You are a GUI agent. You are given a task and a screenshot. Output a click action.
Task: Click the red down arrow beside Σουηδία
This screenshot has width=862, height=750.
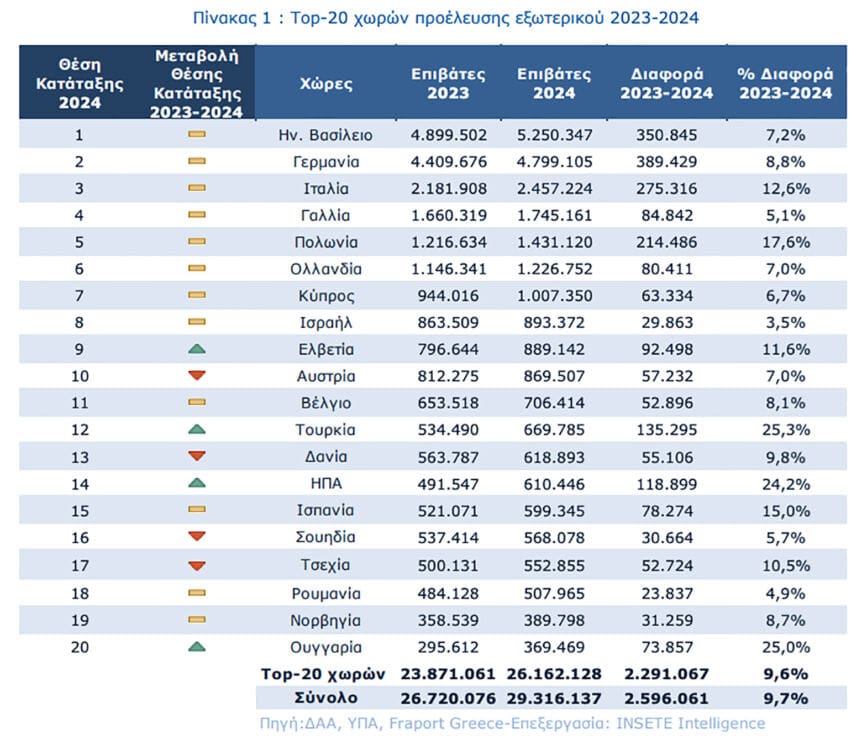[x=197, y=536]
